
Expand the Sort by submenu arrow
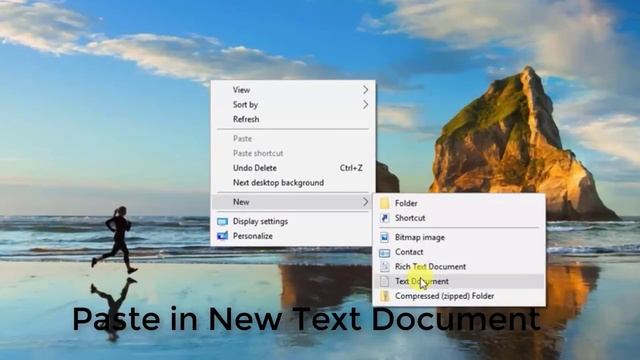[x=365, y=105]
